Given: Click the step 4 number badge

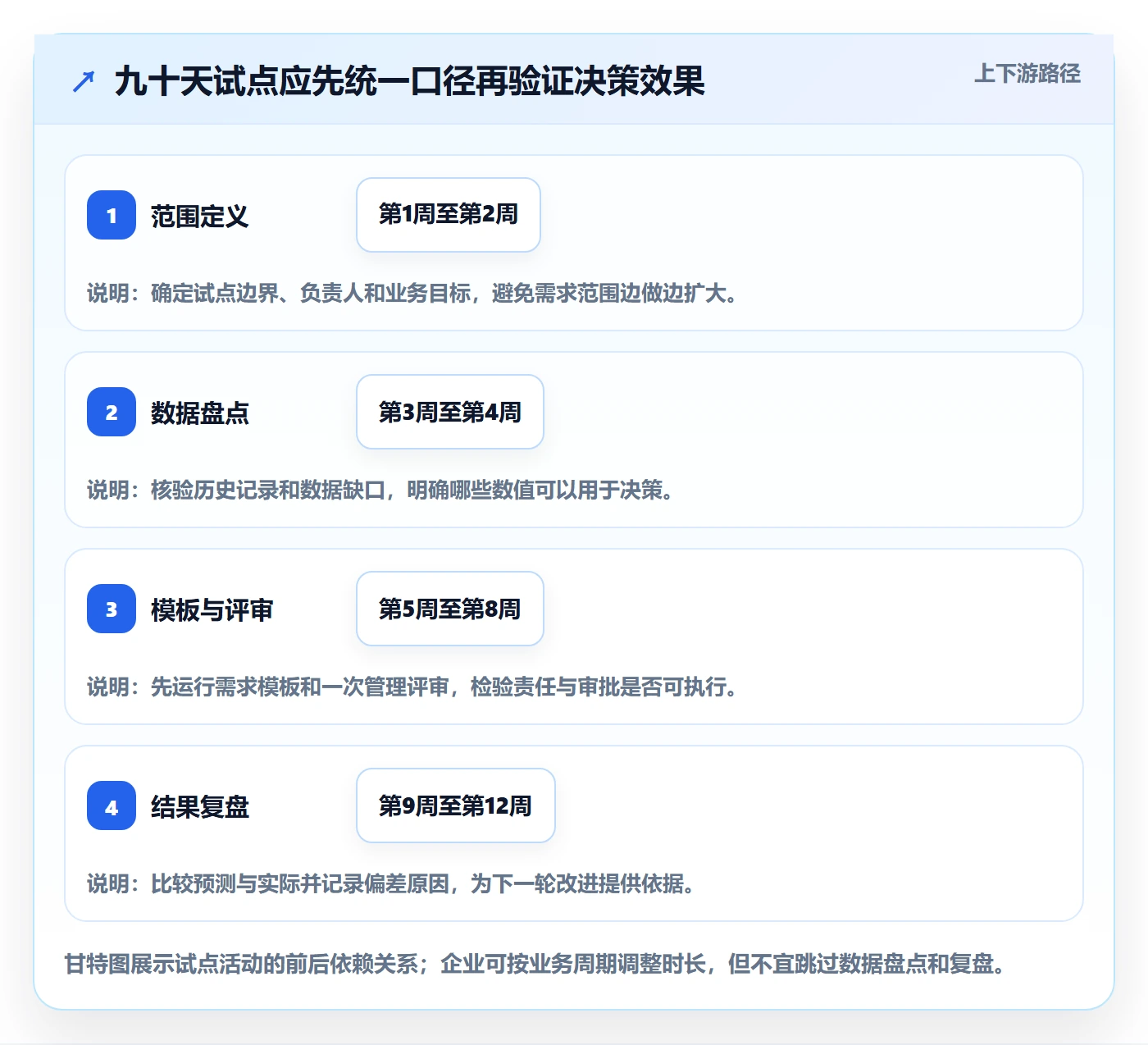Looking at the screenshot, I should 112,805.
